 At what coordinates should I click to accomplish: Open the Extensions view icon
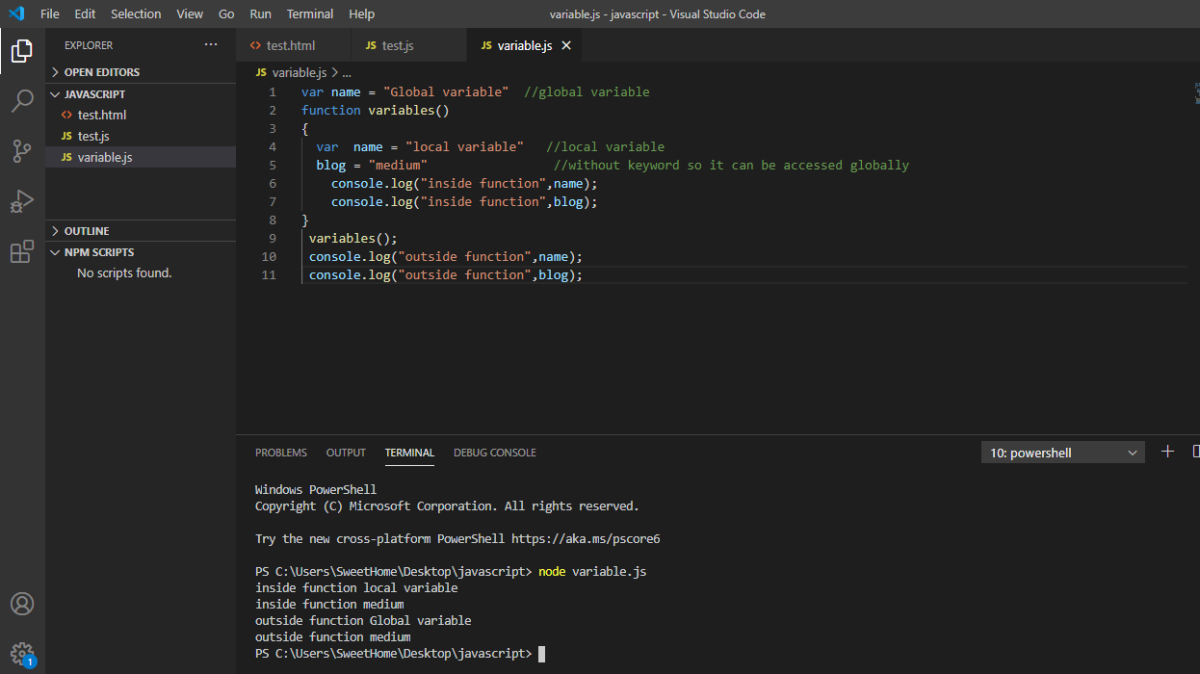pyautogui.click(x=22, y=252)
